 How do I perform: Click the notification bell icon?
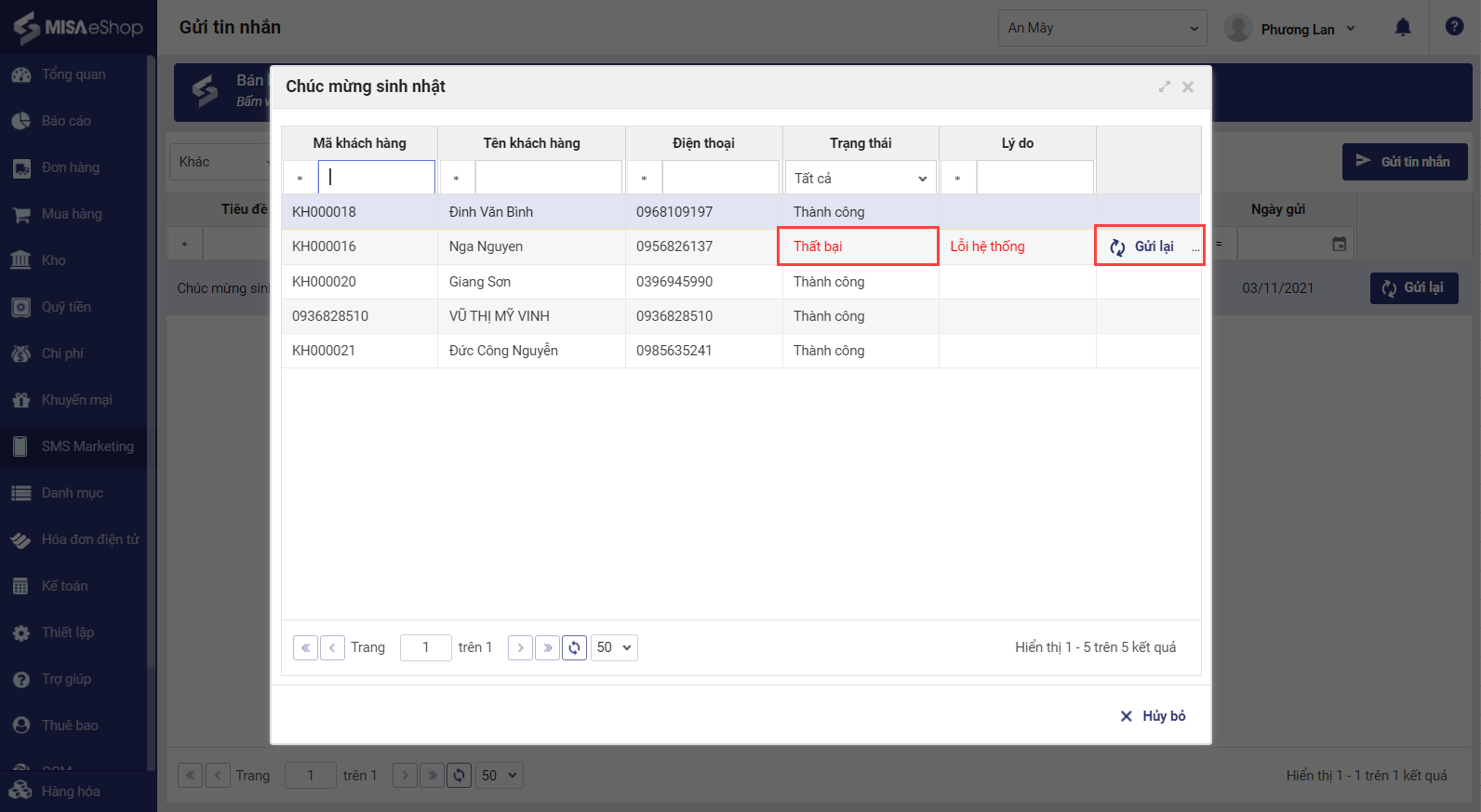point(1403,28)
